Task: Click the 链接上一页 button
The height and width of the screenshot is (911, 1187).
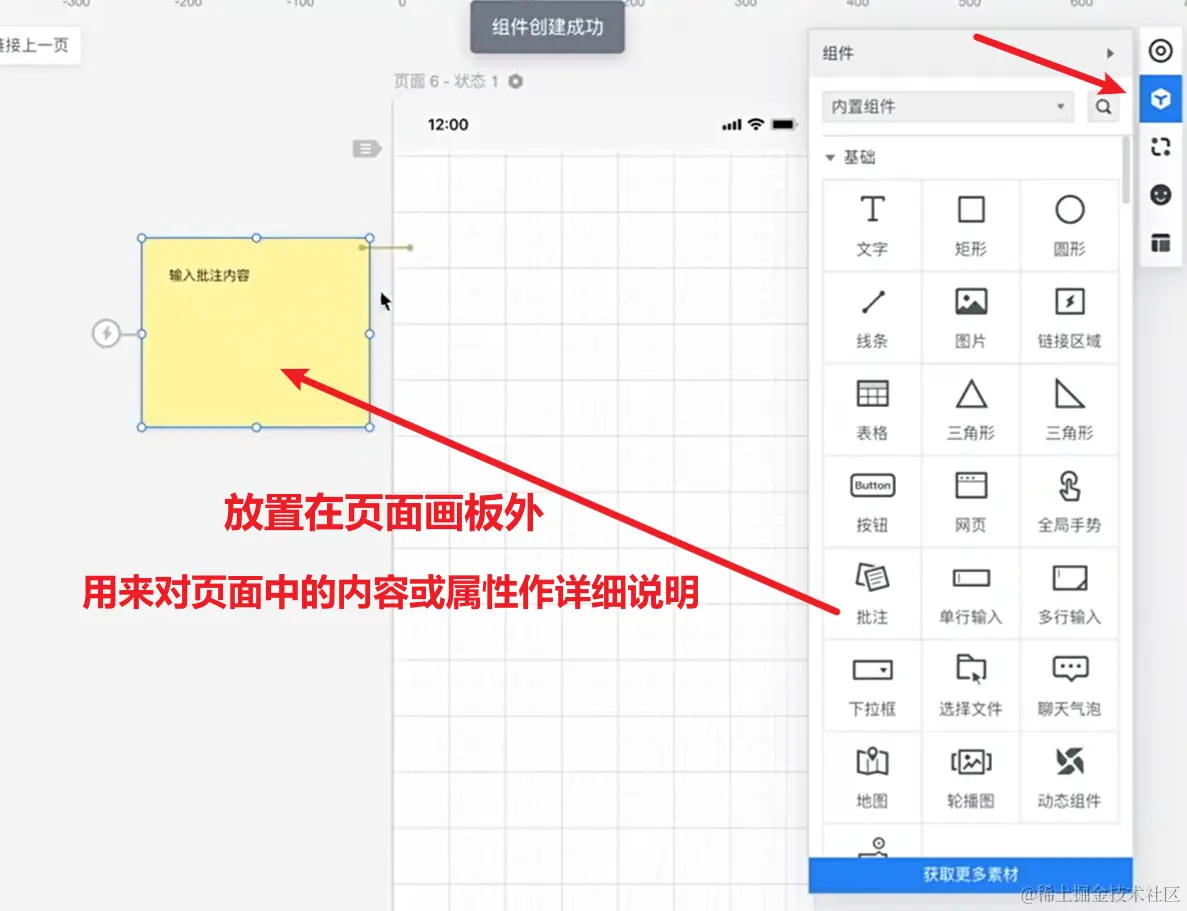Action: tap(38, 46)
